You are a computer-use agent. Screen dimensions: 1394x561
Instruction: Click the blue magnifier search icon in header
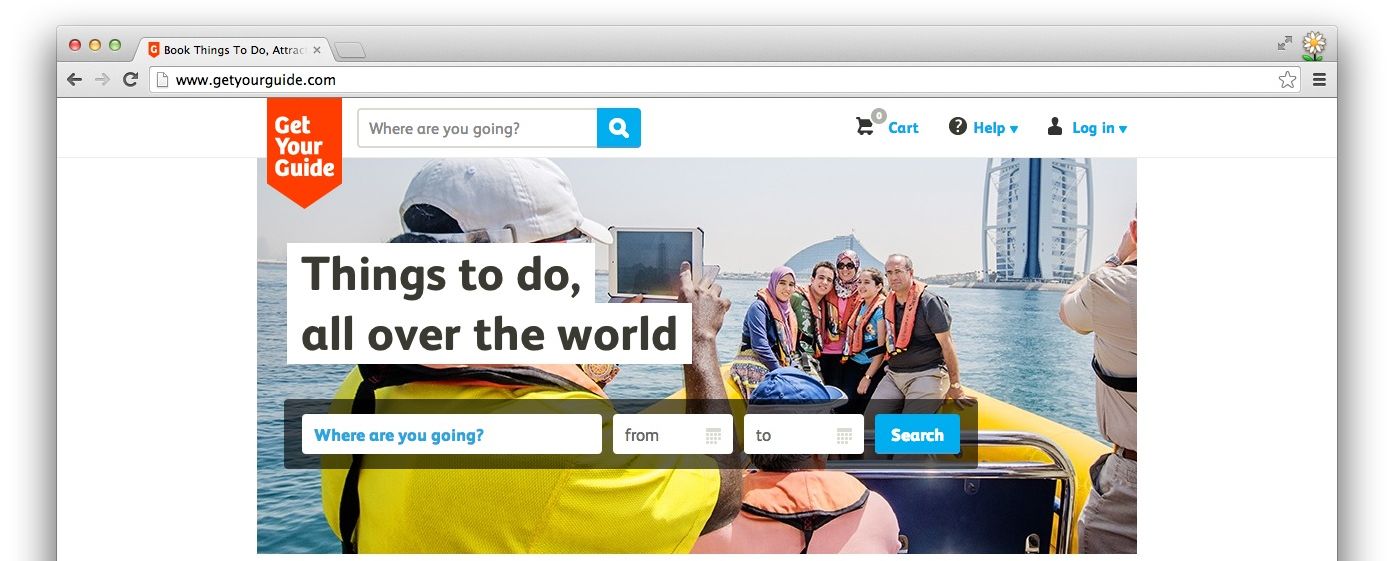pos(619,128)
